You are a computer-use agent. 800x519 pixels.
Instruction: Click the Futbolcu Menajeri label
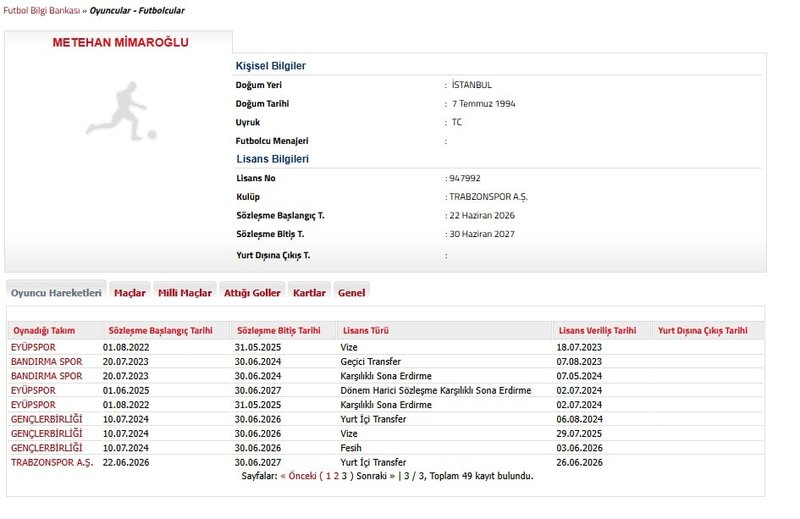click(272, 141)
